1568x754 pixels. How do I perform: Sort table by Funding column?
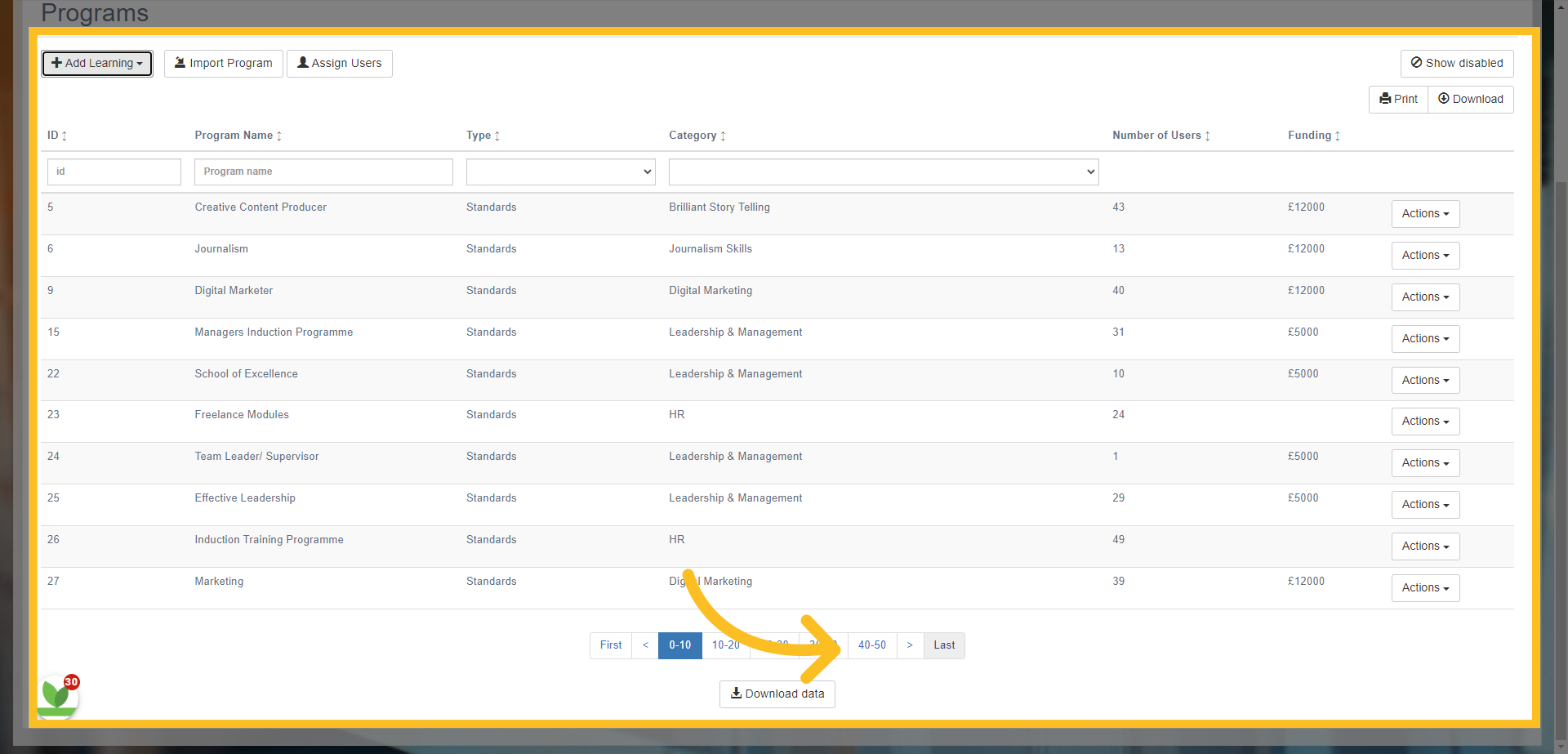(x=1314, y=136)
